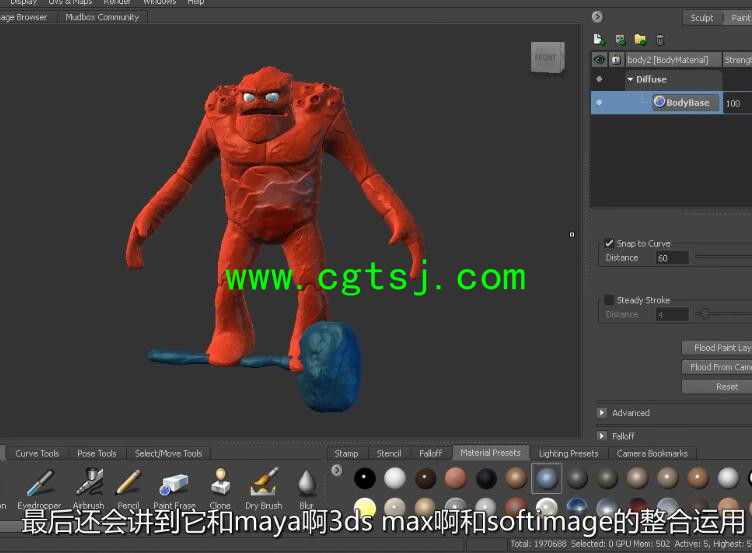Open the Stencil tray tab
The width and height of the screenshot is (752, 553).
coord(389,453)
